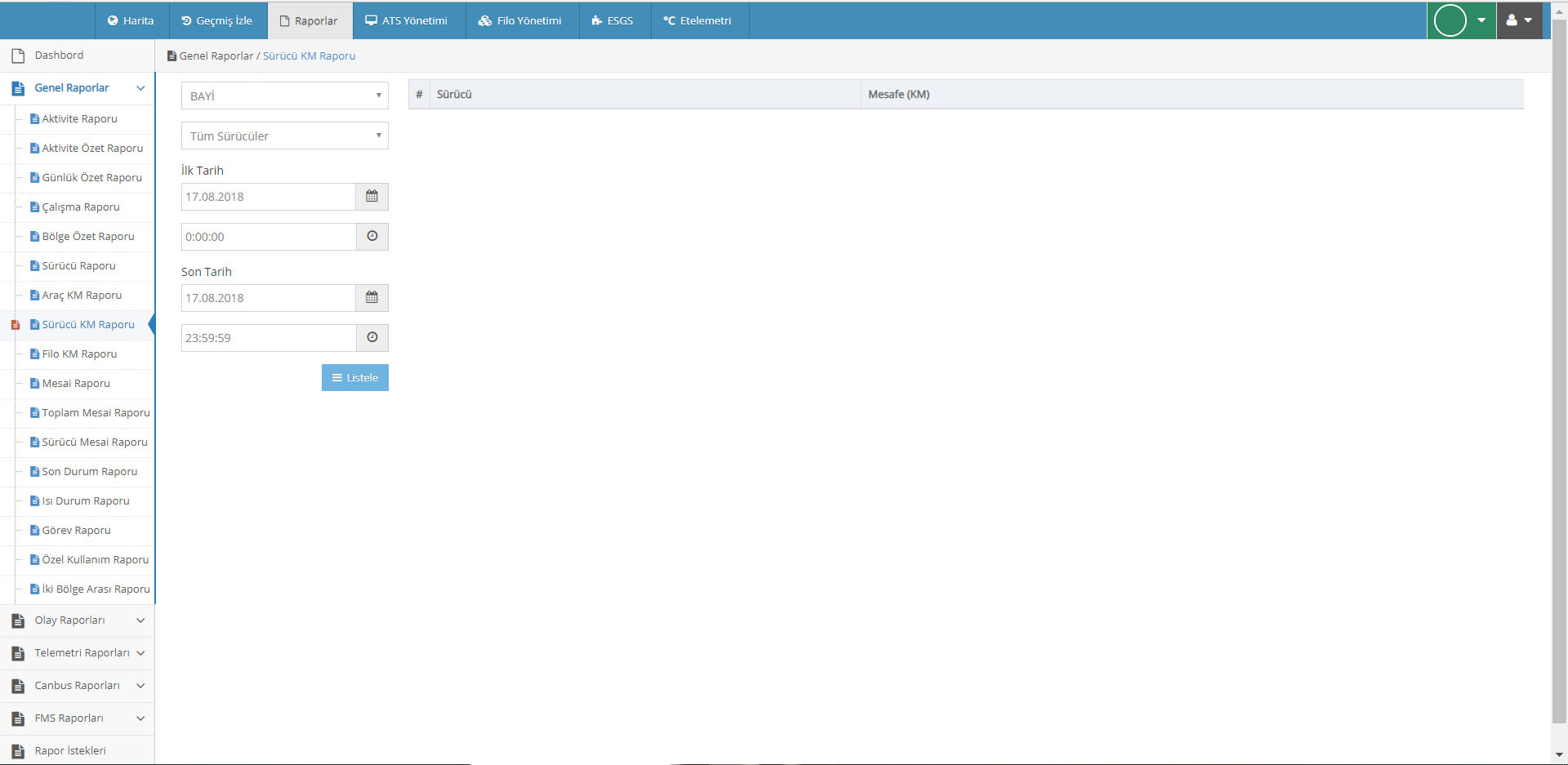Click the Olay Raporları document icon
This screenshot has width=1568, height=765.
[x=18, y=621]
